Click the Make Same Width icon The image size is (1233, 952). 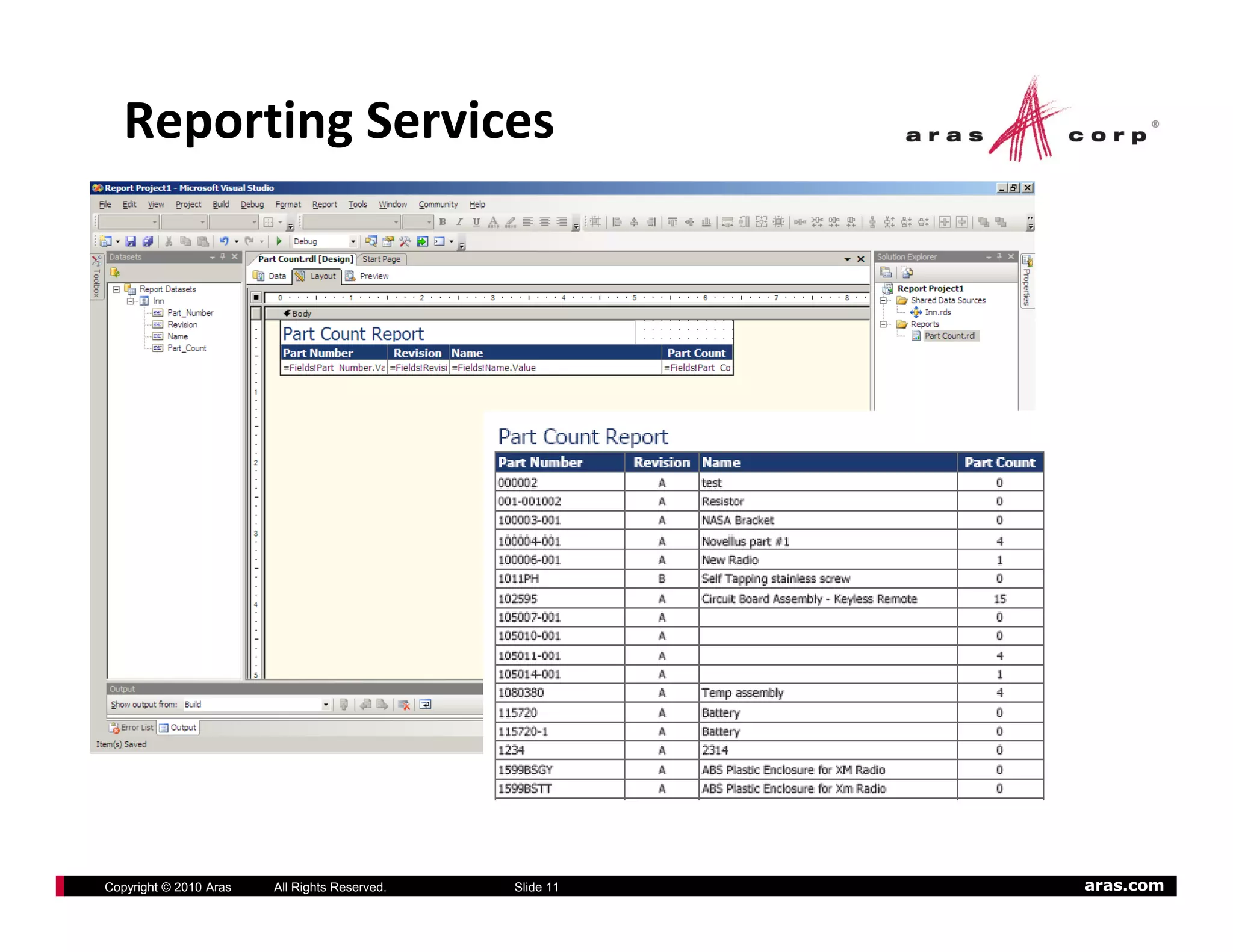click(x=727, y=222)
